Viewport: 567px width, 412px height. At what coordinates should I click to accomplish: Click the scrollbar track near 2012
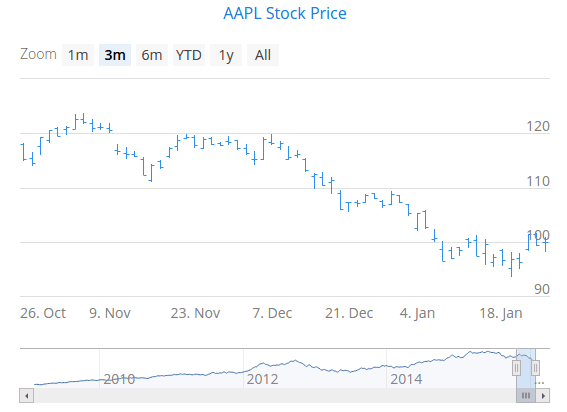pos(262,395)
